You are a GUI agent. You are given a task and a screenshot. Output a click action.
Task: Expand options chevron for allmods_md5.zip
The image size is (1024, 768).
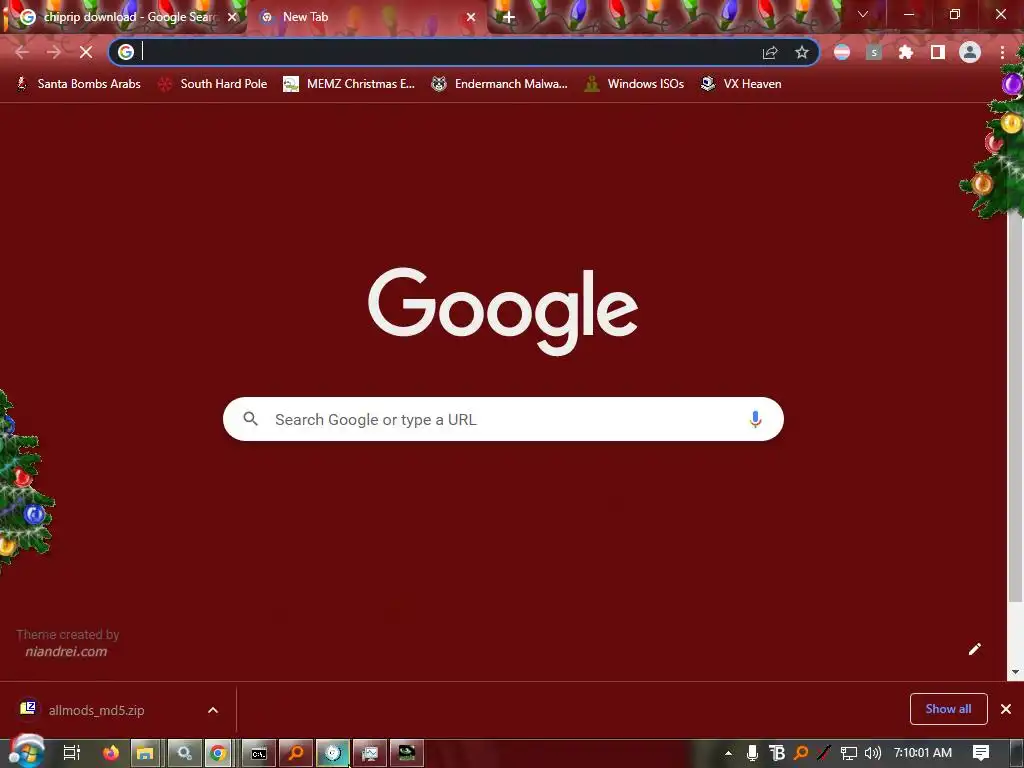(213, 710)
